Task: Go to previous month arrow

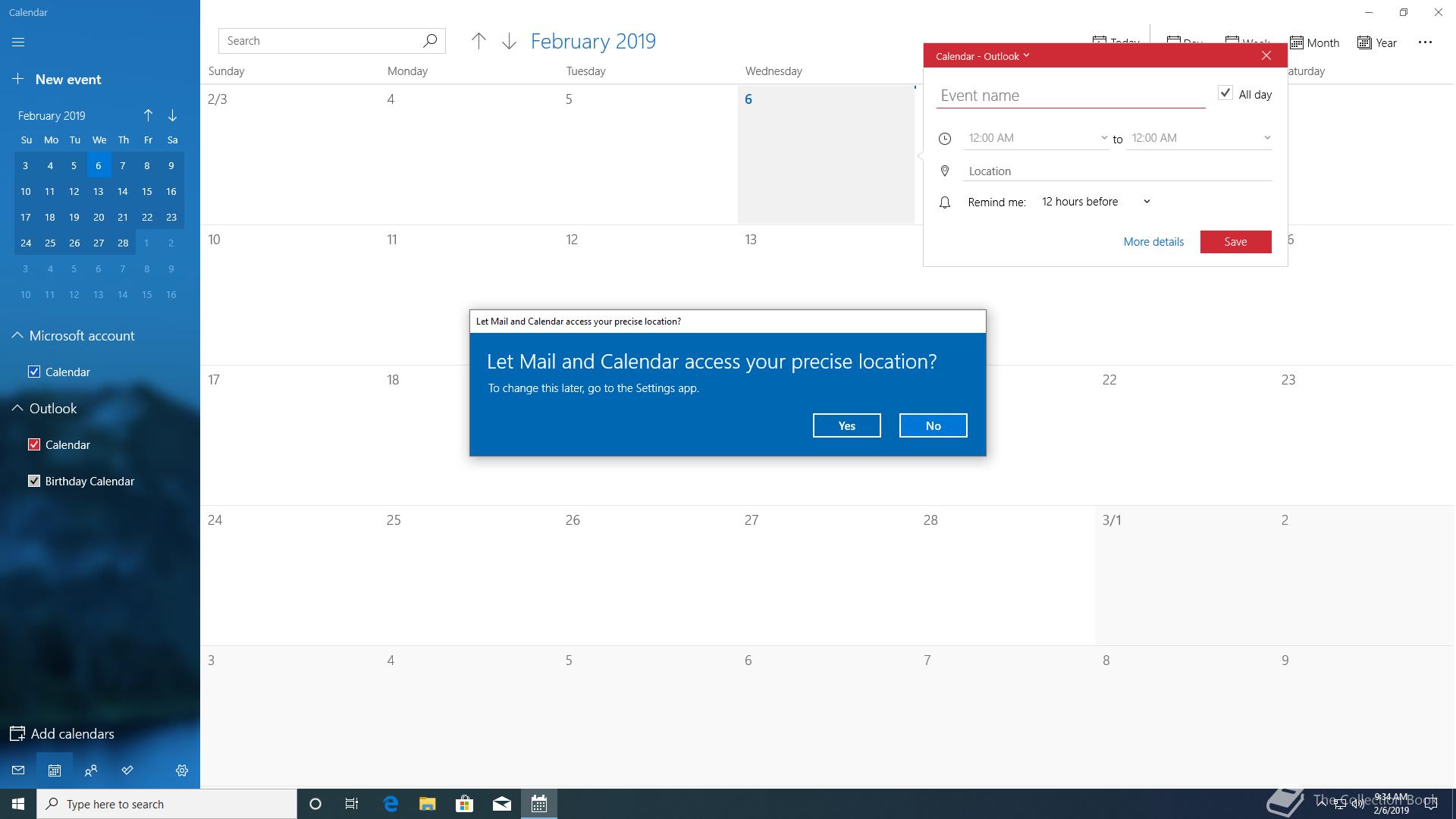Action: [x=479, y=42]
